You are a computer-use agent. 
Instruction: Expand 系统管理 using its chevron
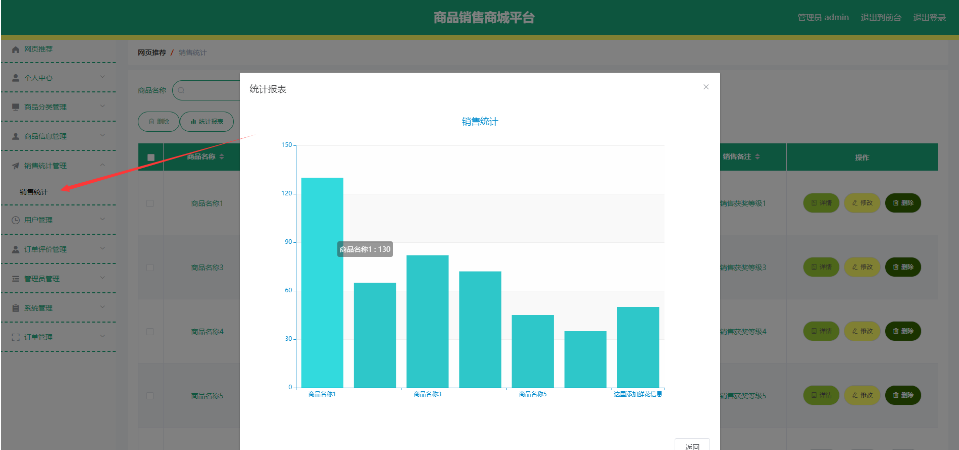click(103, 308)
